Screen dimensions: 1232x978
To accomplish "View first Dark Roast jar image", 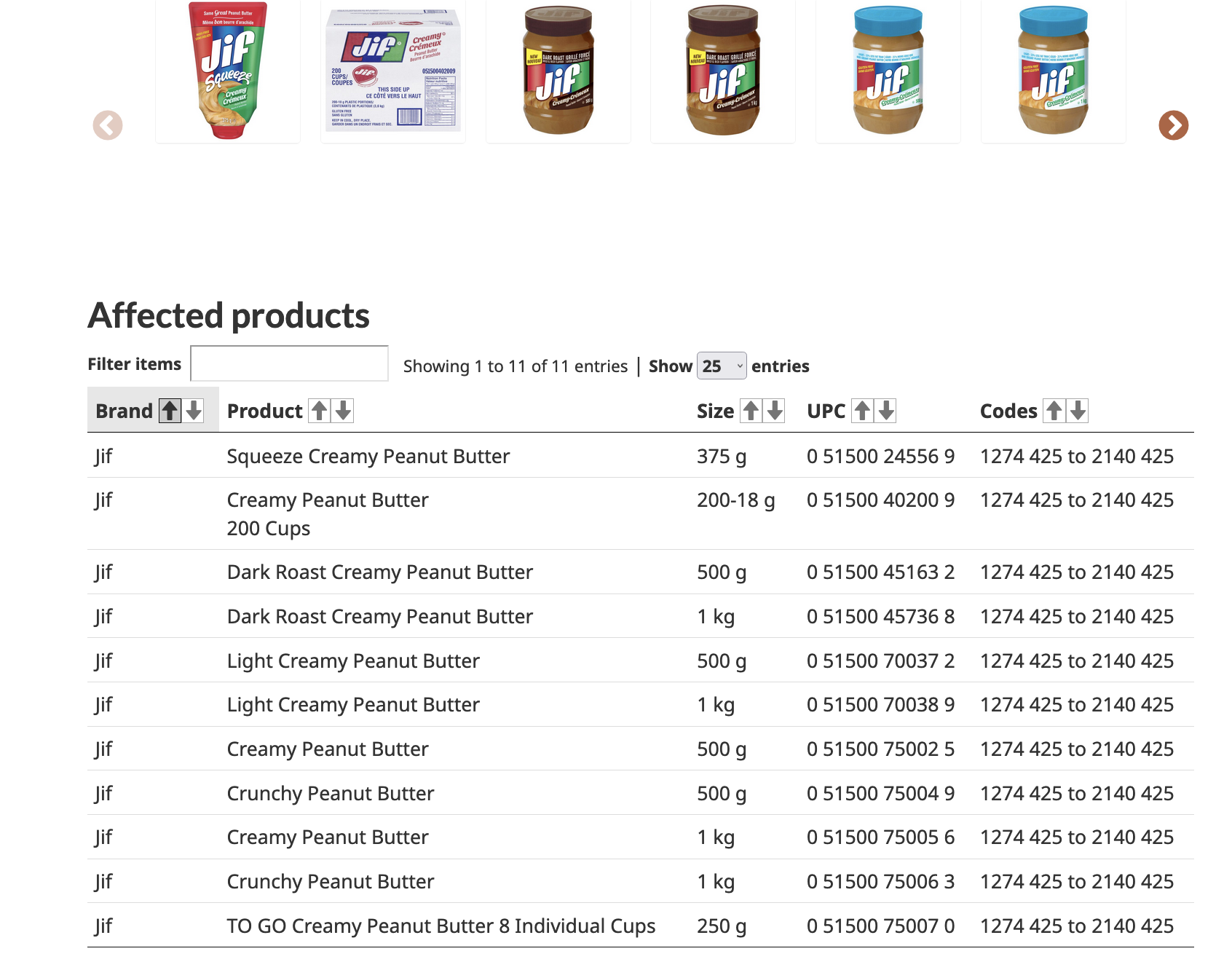I will (x=558, y=71).
